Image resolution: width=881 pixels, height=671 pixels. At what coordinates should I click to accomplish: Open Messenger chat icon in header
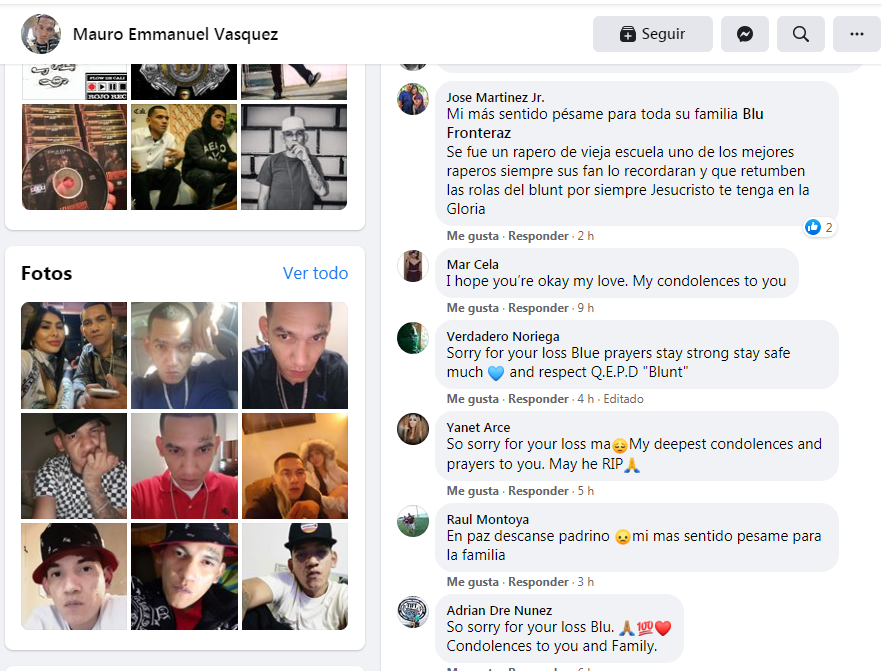click(x=744, y=34)
